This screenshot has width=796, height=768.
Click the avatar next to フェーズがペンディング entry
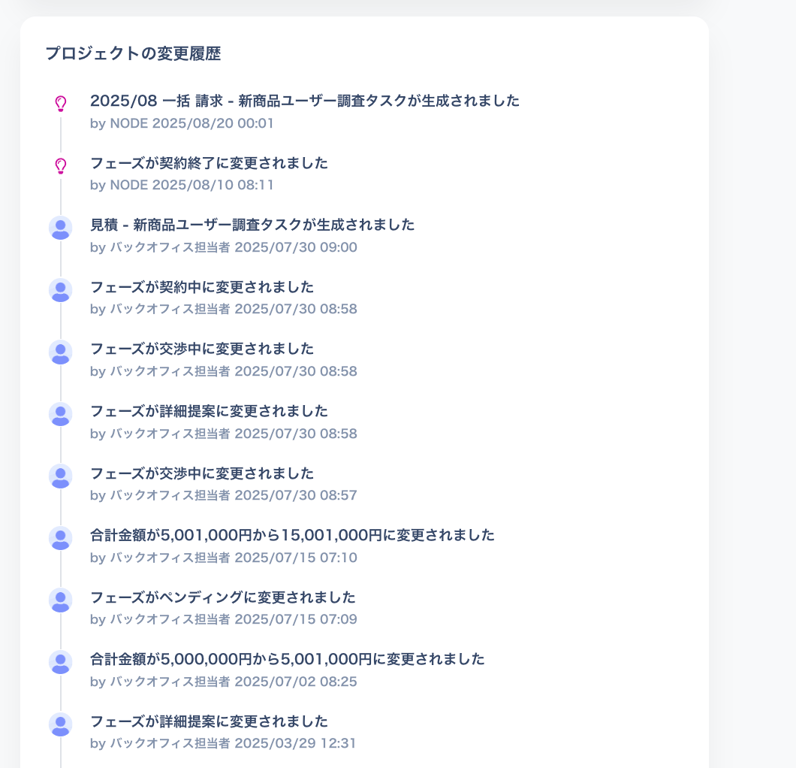(60, 600)
